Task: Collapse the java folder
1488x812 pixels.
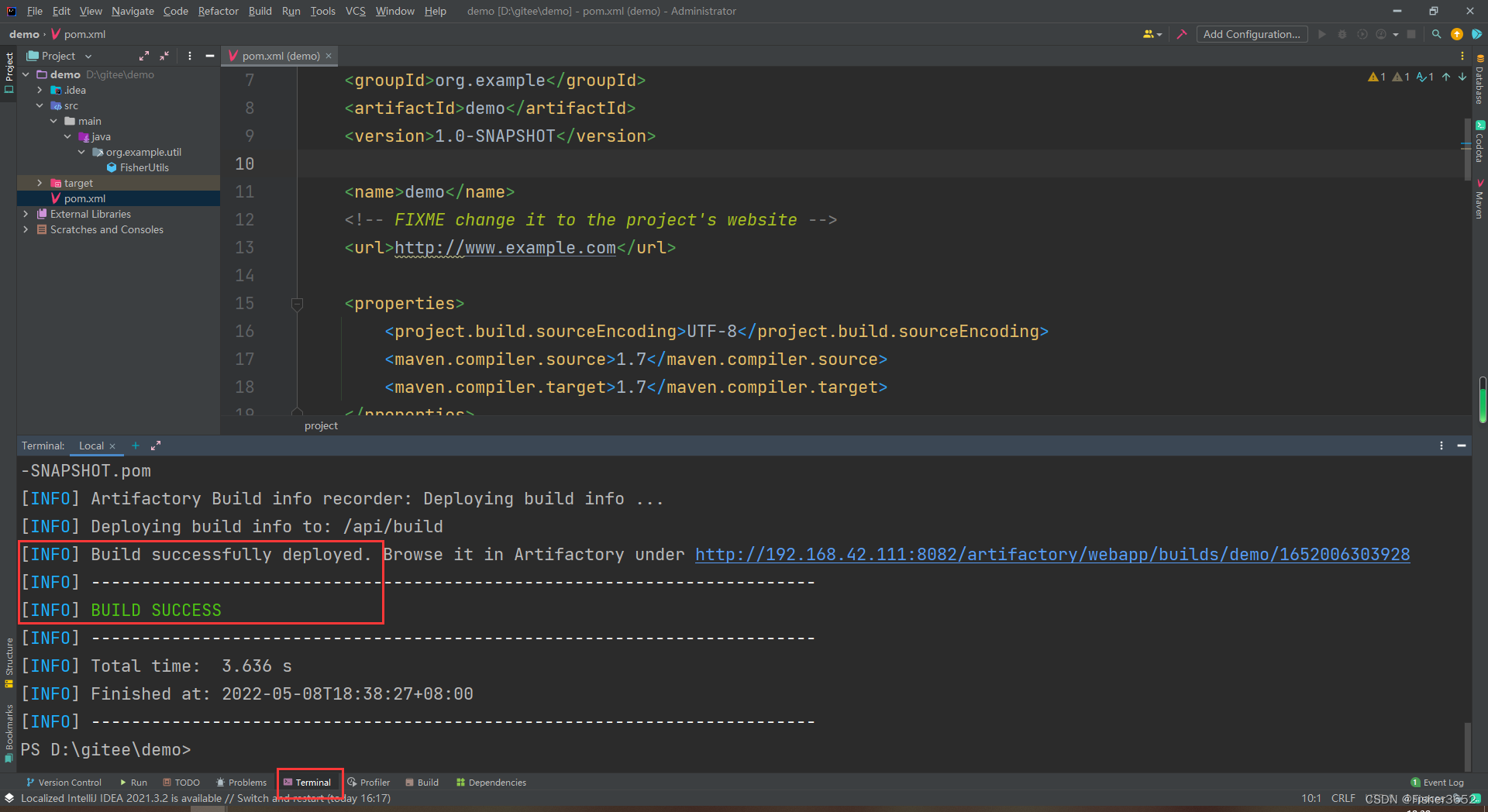Action: [67, 136]
